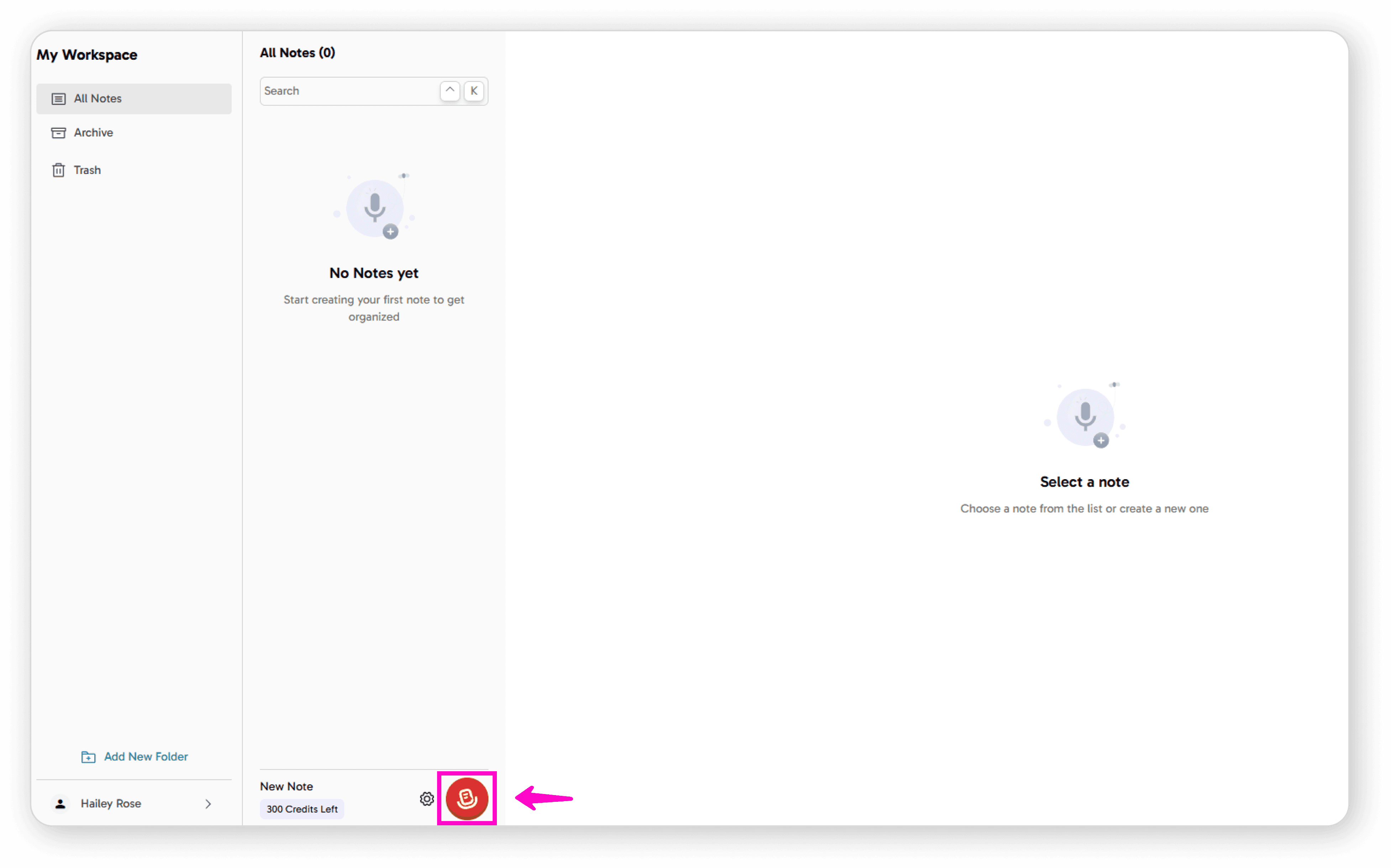Open note settings gear icon

coord(426,799)
